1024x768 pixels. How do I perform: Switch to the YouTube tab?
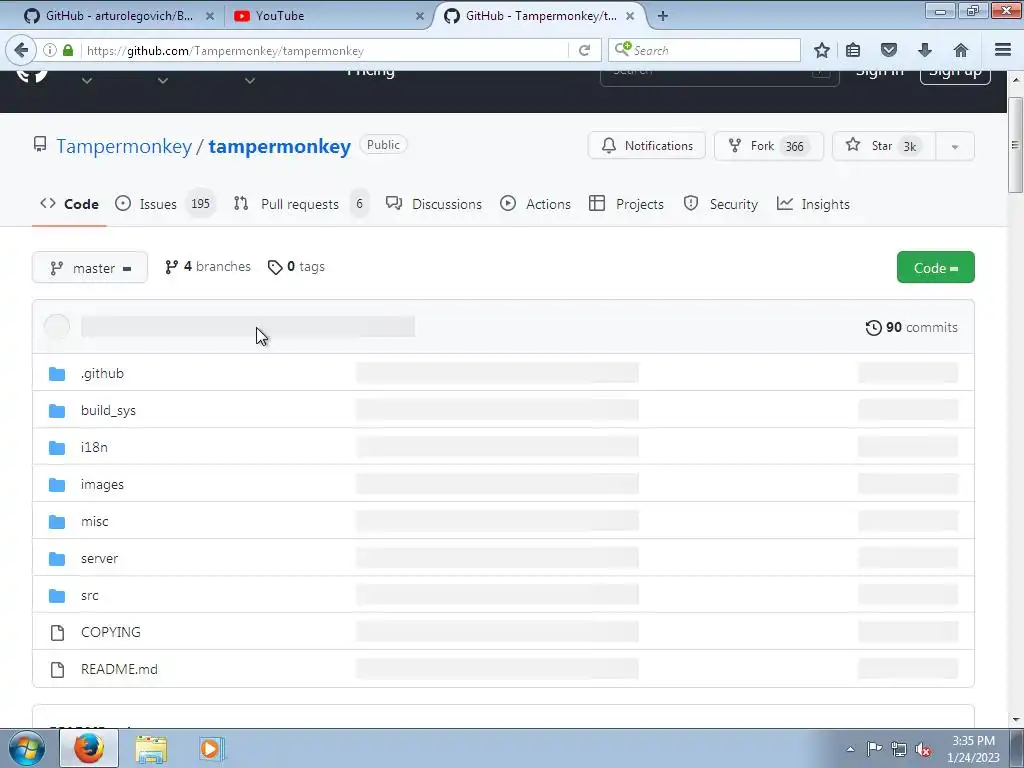pos(327,16)
